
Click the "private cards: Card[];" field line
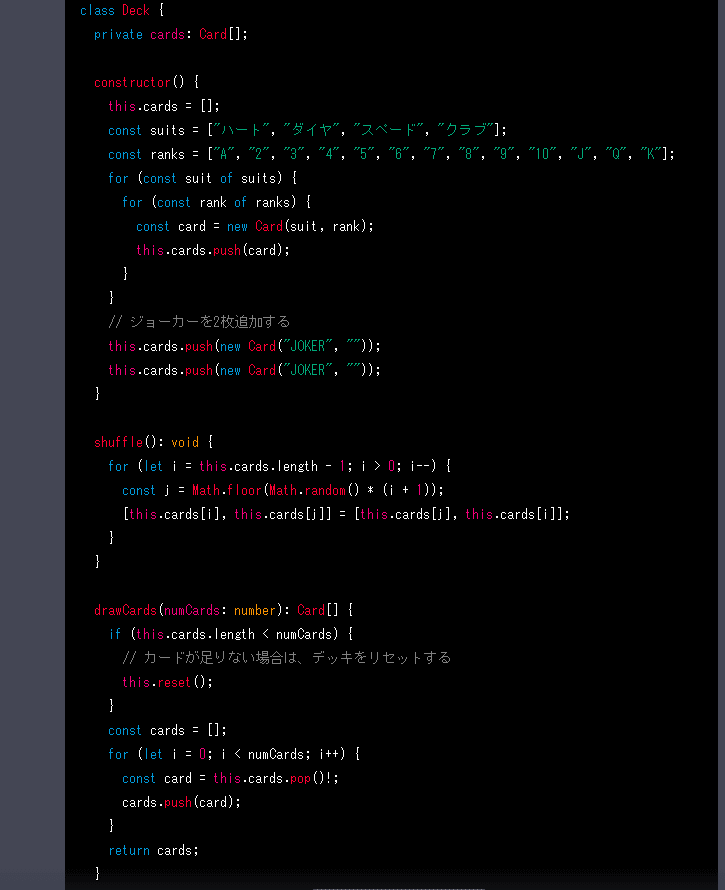pos(171,35)
